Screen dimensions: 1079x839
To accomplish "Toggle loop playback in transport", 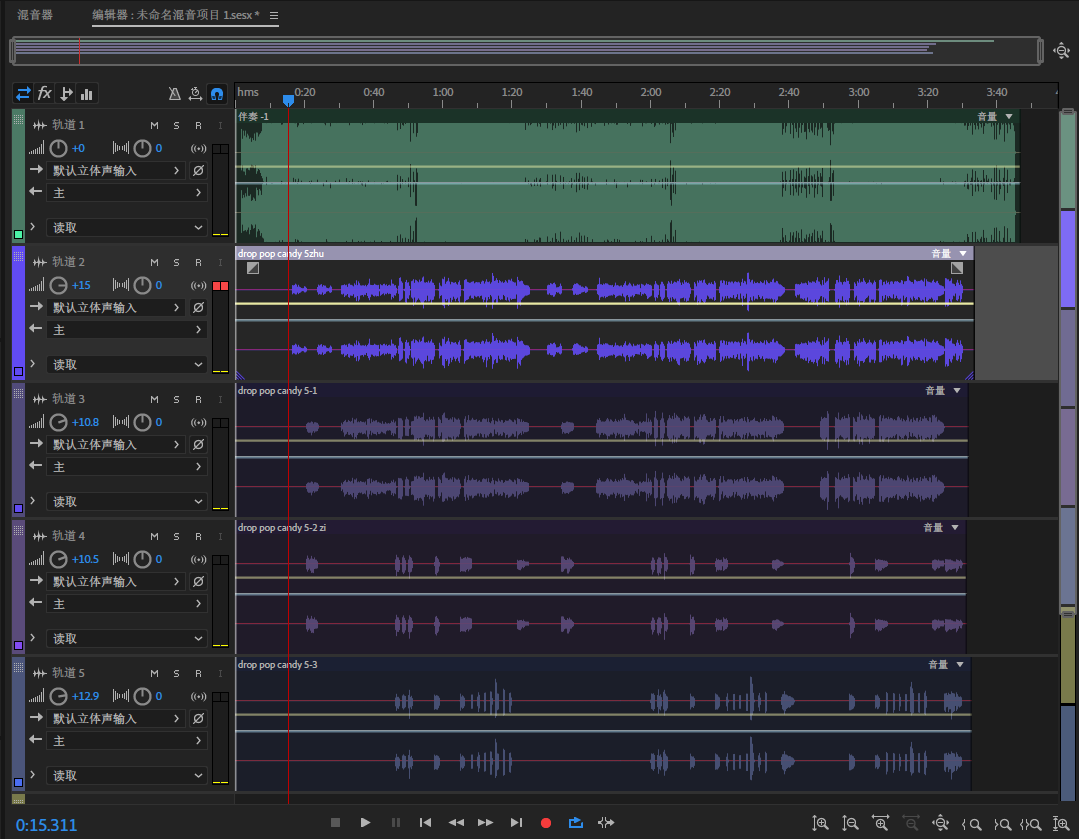I will pyautogui.click(x=576, y=823).
